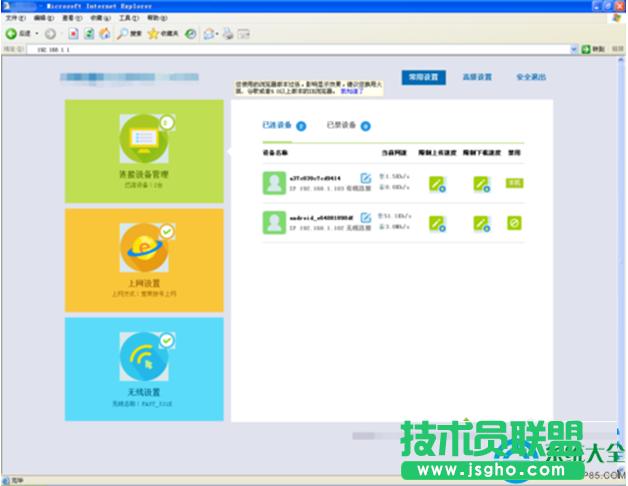The image size is (628, 486).
Task: Disable the android device with block icon
Action: (514, 222)
